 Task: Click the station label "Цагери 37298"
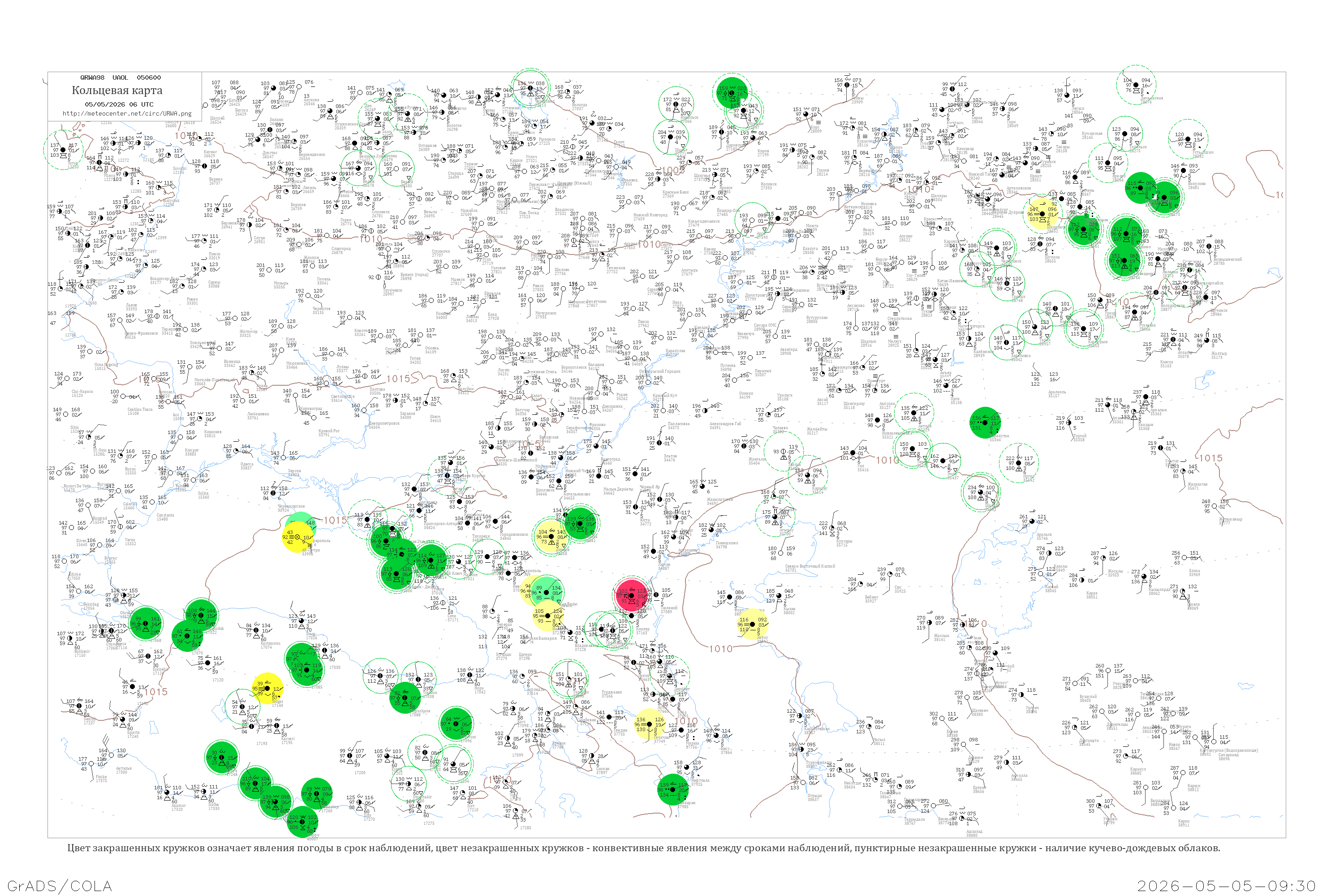[525, 657]
